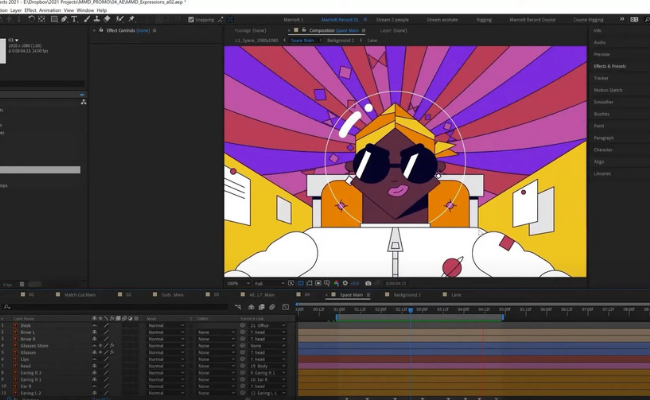
Task: Open the viewer resolution Full dropdown
Action: [269, 284]
